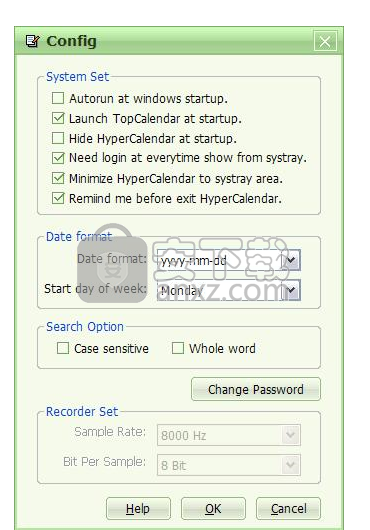The width and height of the screenshot is (370, 530).
Task: Close the Config dialog
Action: tap(325, 42)
